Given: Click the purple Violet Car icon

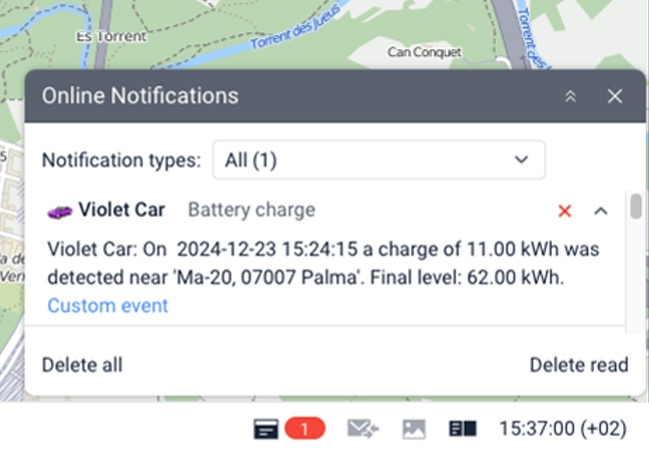Looking at the screenshot, I should (x=60, y=210).
